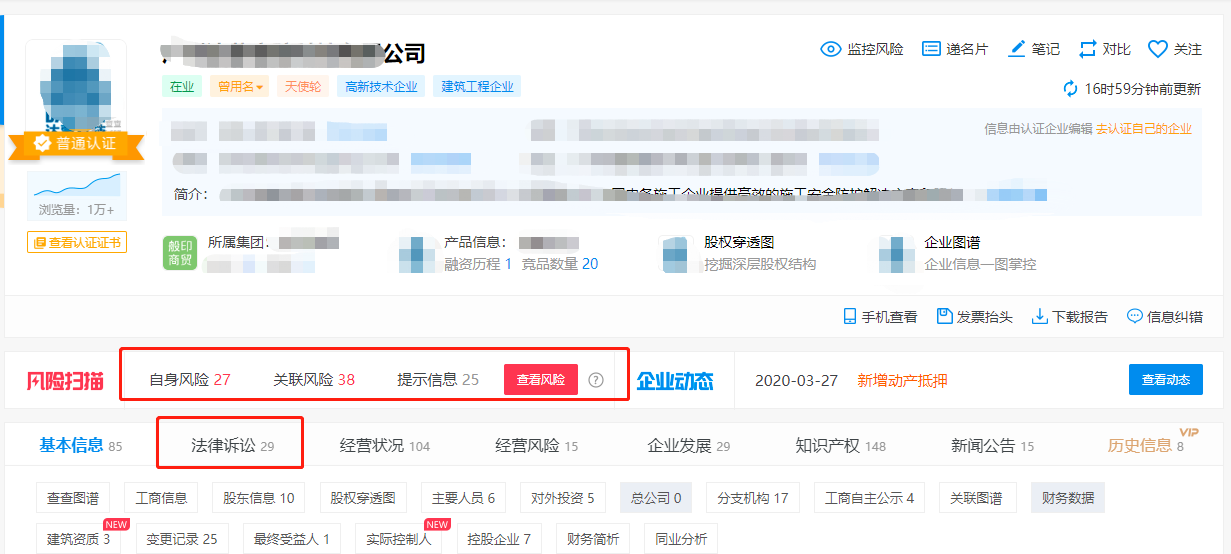This screenshot has width=1231, height=554.
Task: Expand the 曾用名 dropdown tag
Action: (x=241, y=87)
